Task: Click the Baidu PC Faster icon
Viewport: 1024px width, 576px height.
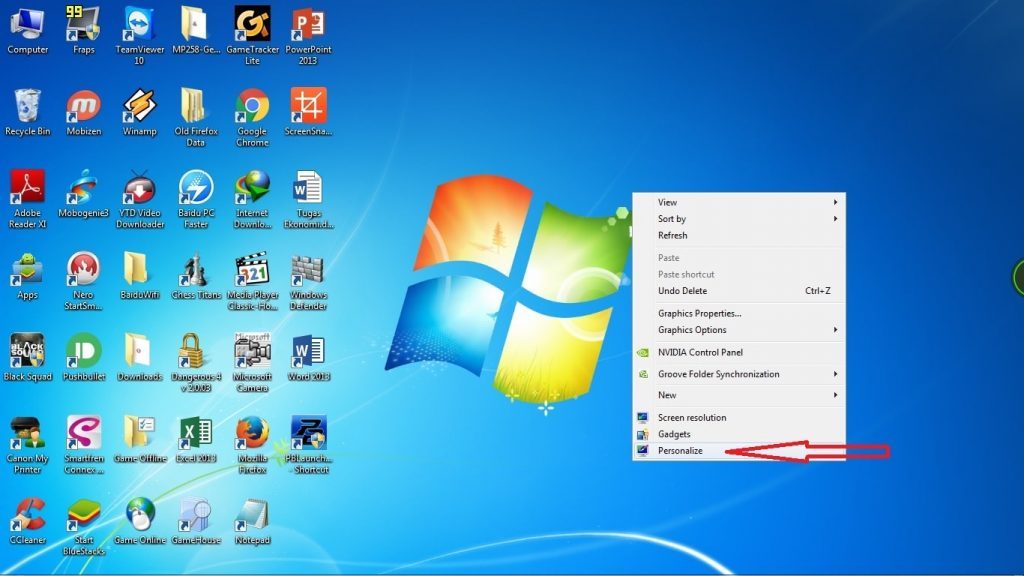Action: click(x=196, y=187)
